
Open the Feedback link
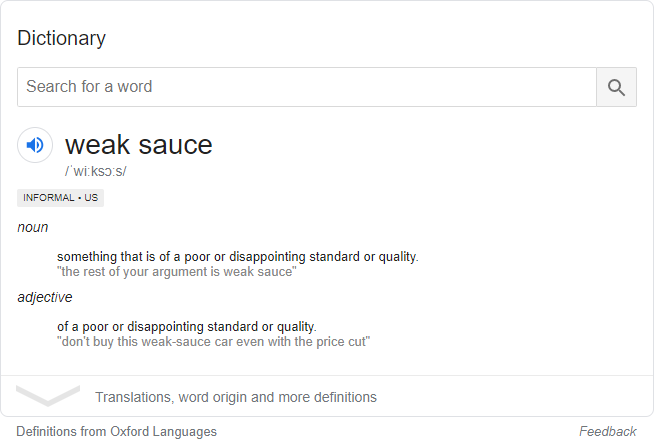[607, 431]
